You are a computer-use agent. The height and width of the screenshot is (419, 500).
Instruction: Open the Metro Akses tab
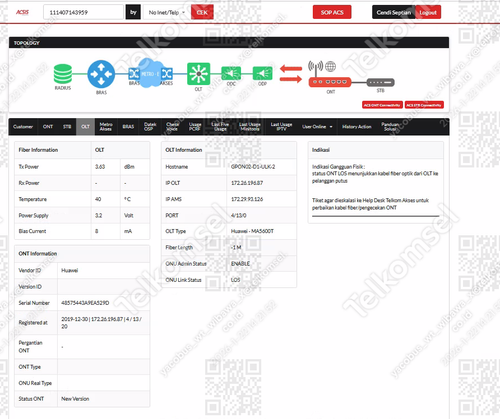[x=106, y=127]
